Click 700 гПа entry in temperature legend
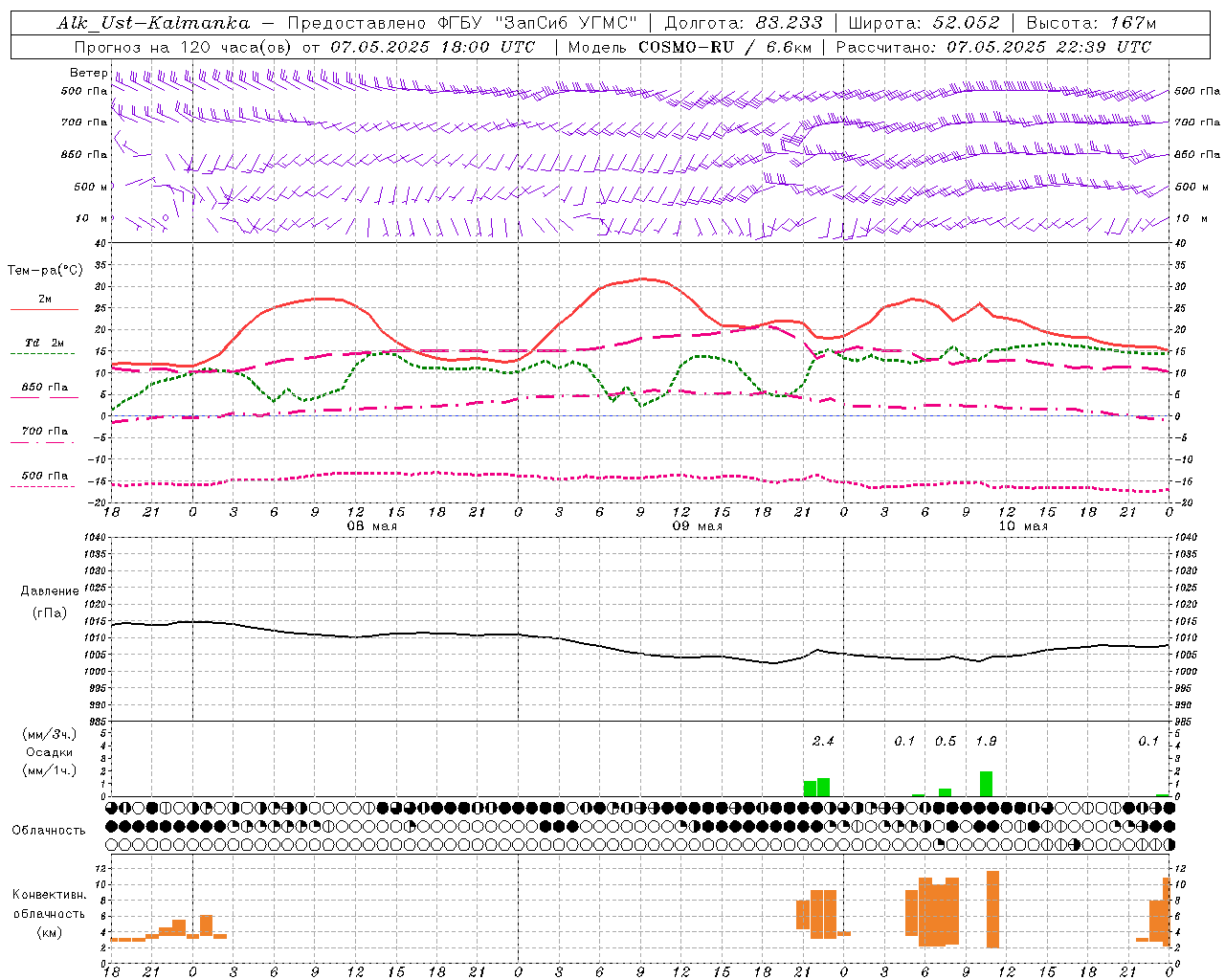 click(x=45, y=432)
